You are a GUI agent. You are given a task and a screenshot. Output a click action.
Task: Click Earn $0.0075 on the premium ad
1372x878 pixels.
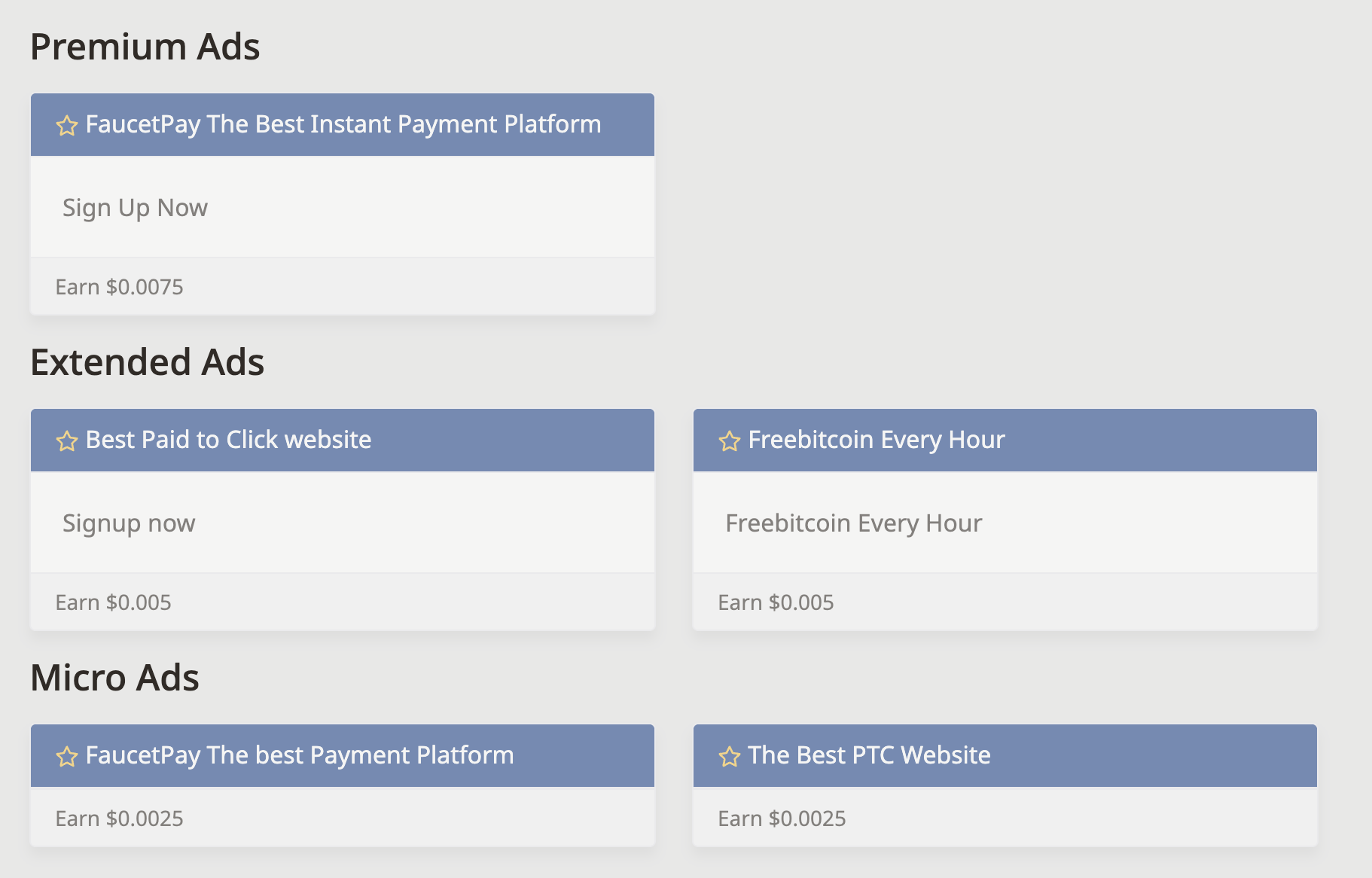[x=119, y=287]
